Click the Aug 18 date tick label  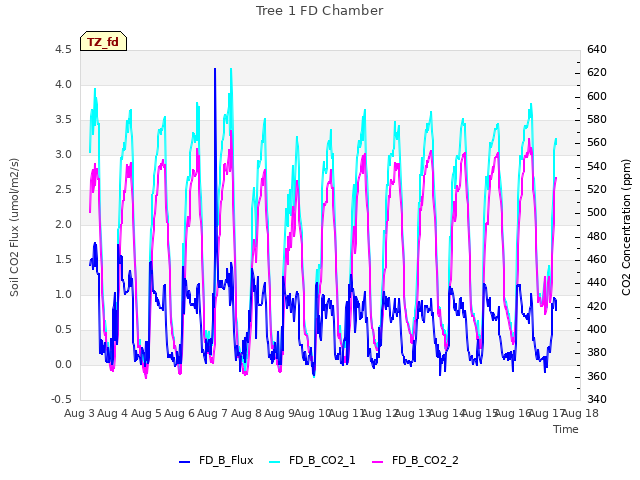580,413
